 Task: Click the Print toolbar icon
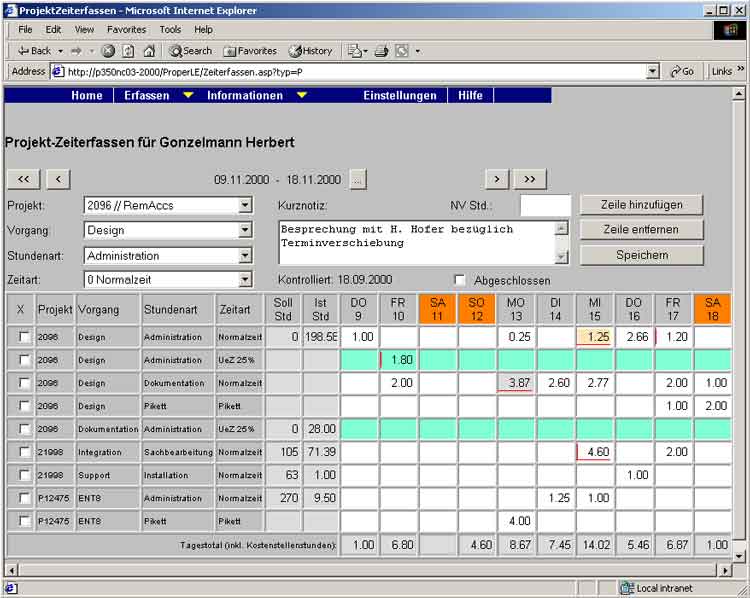(x=381, y=51)
